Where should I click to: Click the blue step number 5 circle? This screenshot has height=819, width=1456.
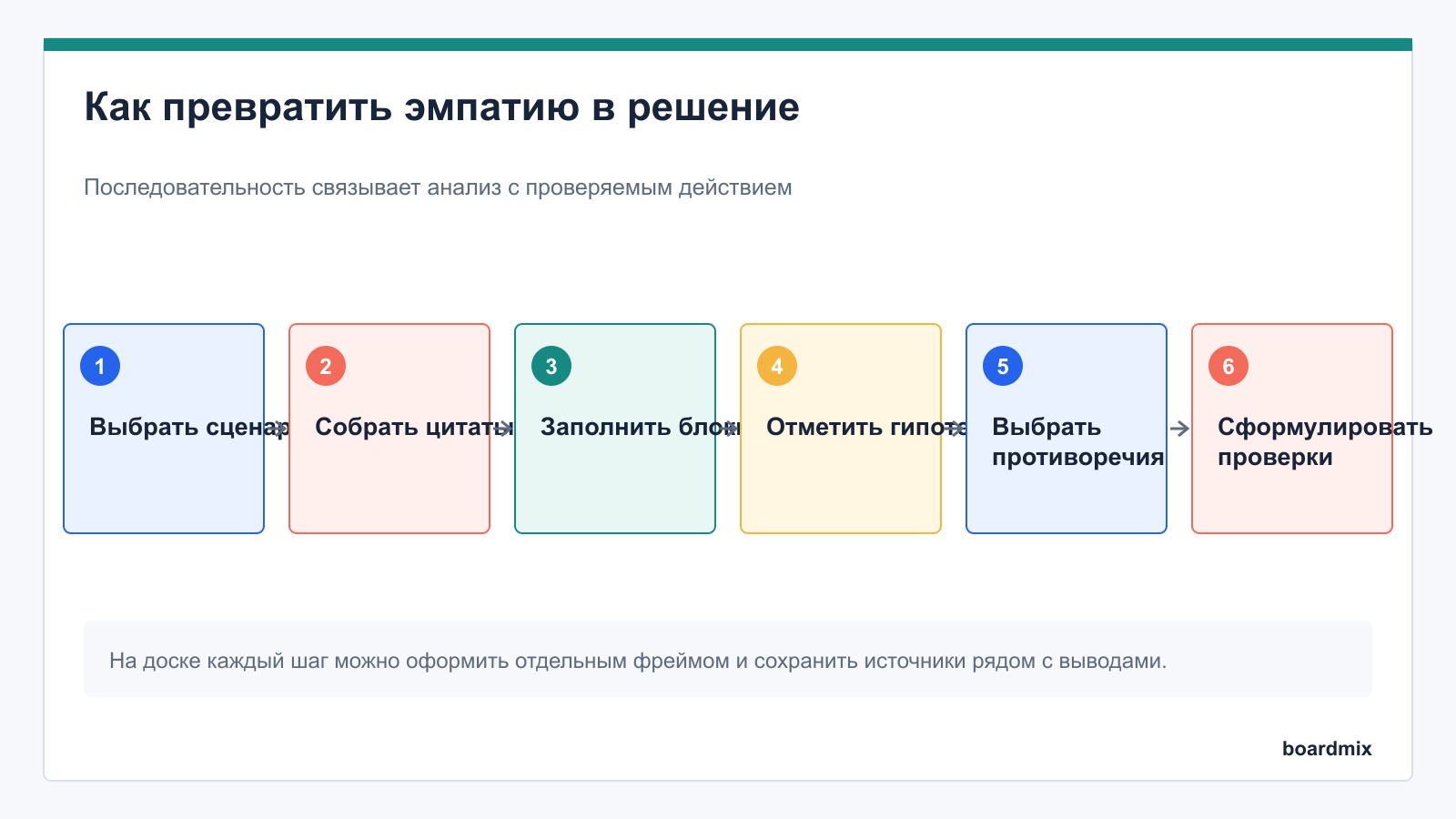(x=1003, y=366)
